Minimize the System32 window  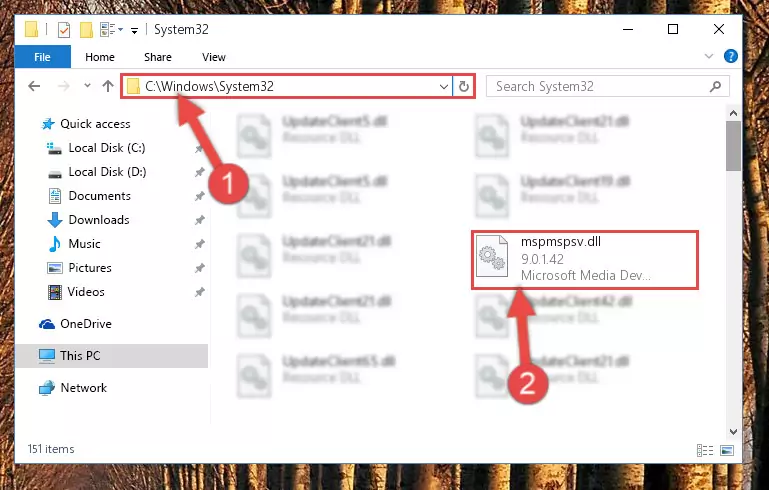pyautogui.click(x=627, y=29)
